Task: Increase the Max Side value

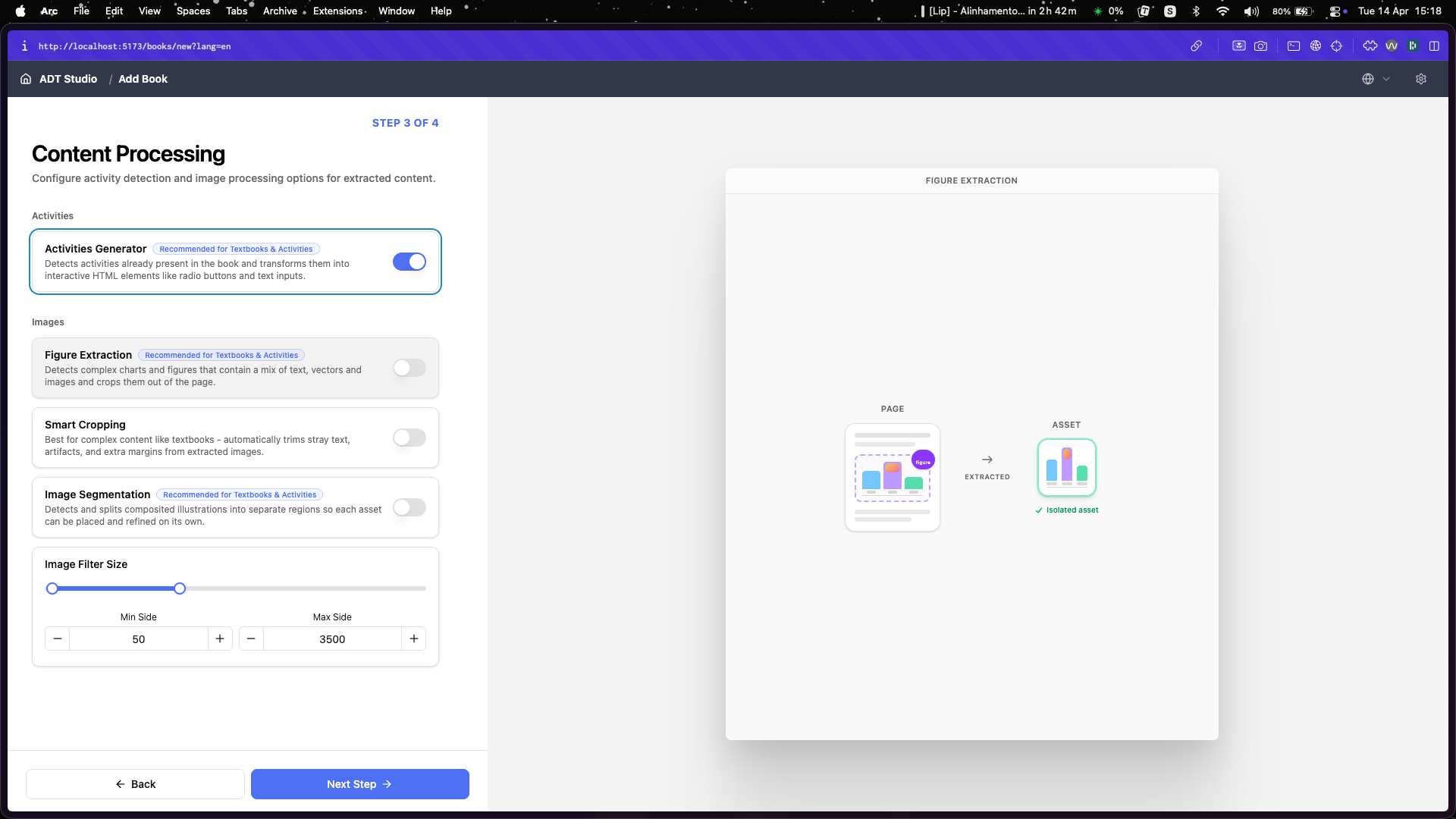Action: (414, 639)
